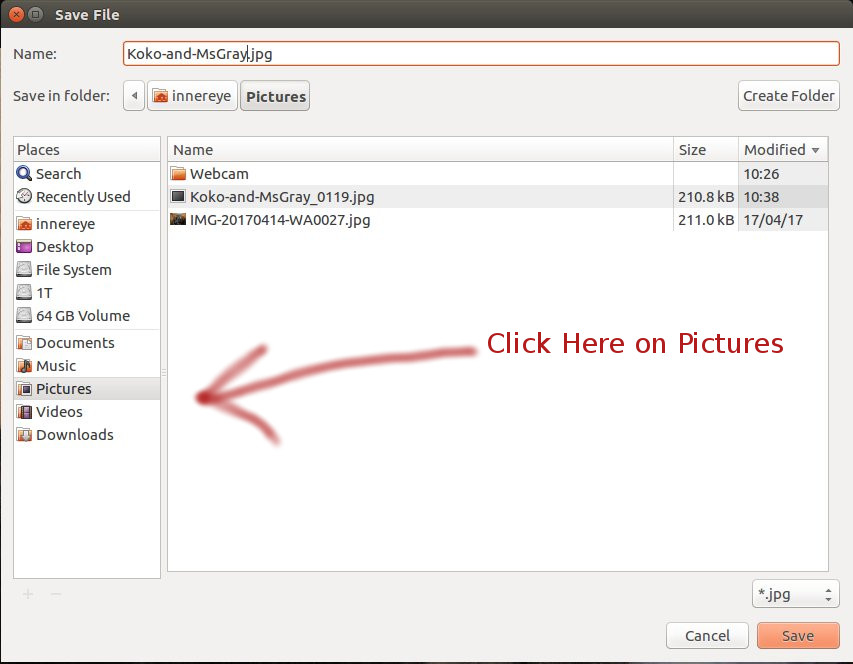Screen dimensions: 853x664
Task: Open the Webcam folder in the file list
Action: (217, 173)
